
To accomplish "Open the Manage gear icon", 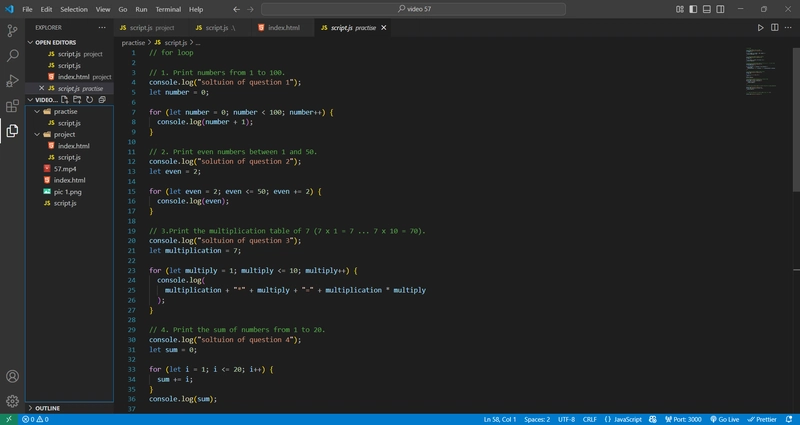I will pyautogui.click(x=12, y=401).
